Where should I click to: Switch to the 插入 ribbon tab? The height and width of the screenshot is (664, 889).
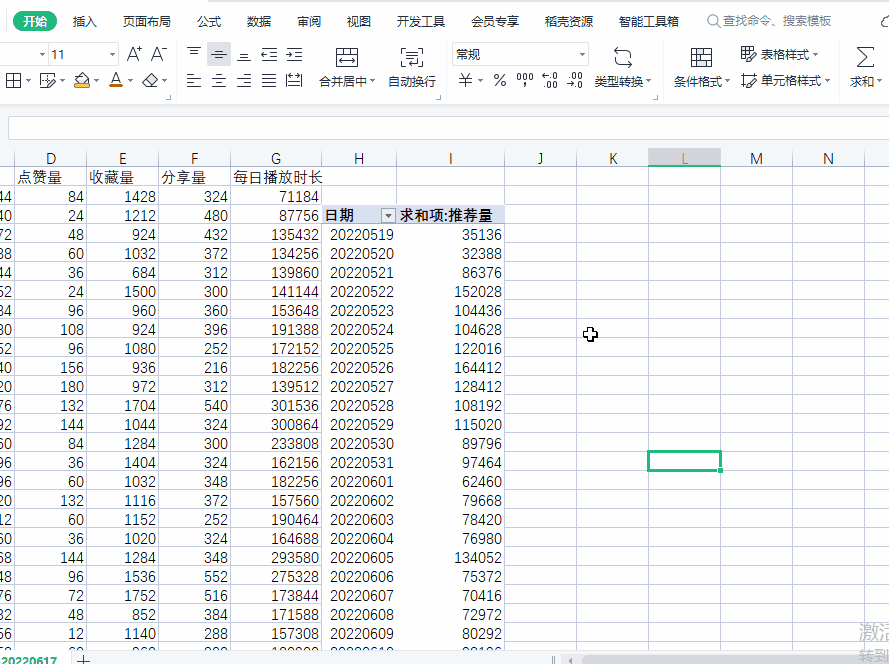click(x=85, y=21)
